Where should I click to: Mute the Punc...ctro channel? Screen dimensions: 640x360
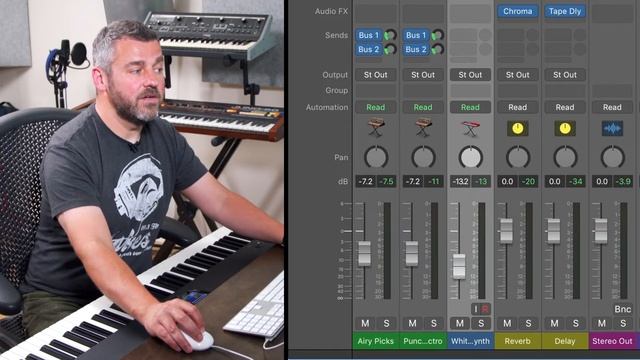pyautogui.click(x=413, y=323)
